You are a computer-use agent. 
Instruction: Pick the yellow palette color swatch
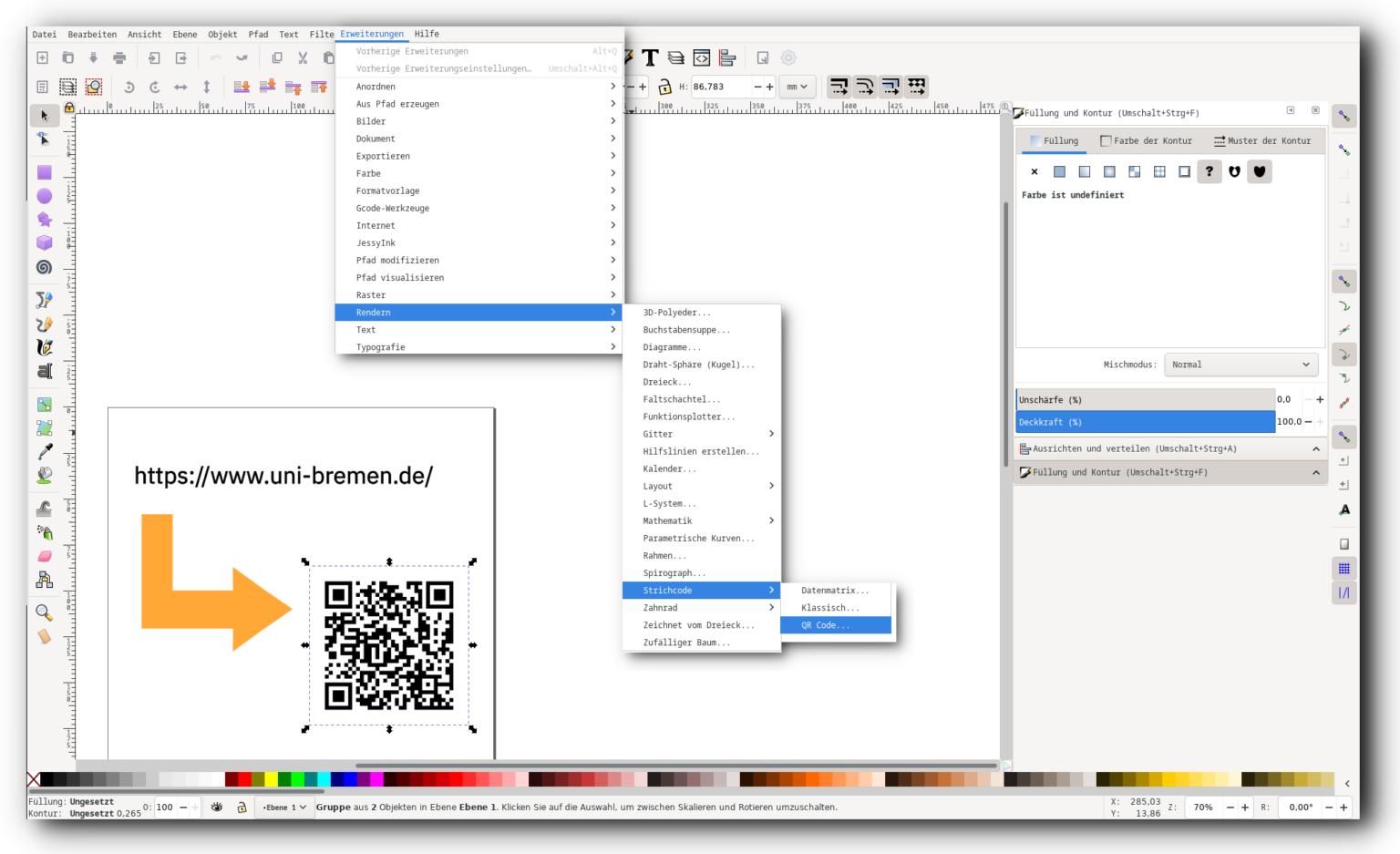click(271, 779)
